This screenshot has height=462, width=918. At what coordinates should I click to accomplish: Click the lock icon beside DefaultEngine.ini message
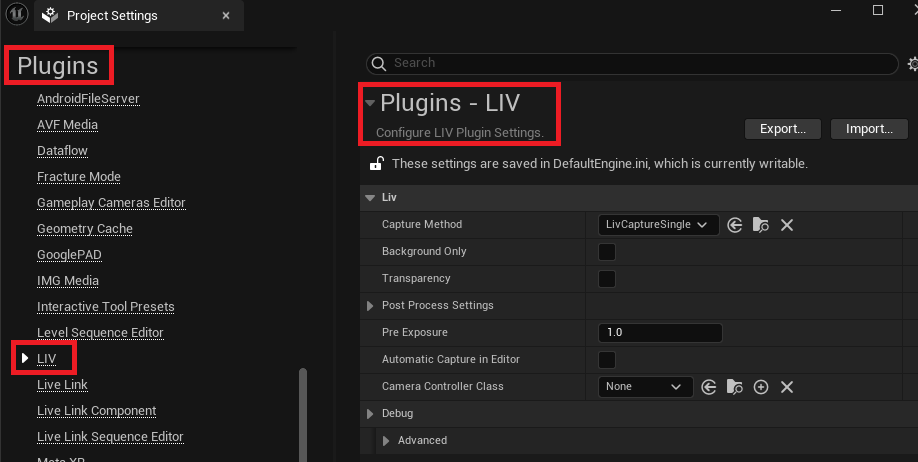377,163
